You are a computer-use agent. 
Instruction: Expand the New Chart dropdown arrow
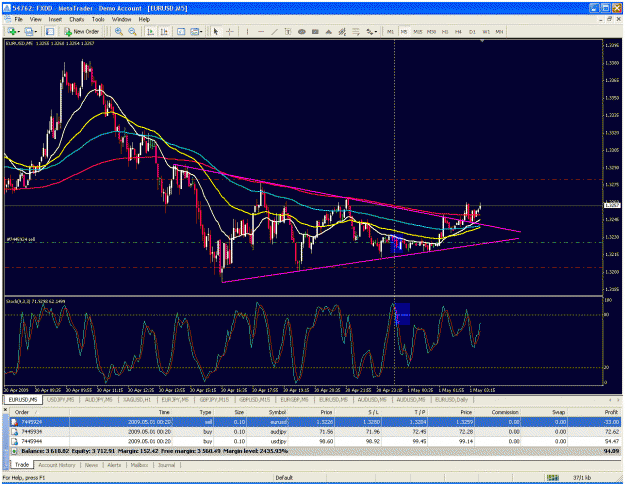click(x=18, y=31)
